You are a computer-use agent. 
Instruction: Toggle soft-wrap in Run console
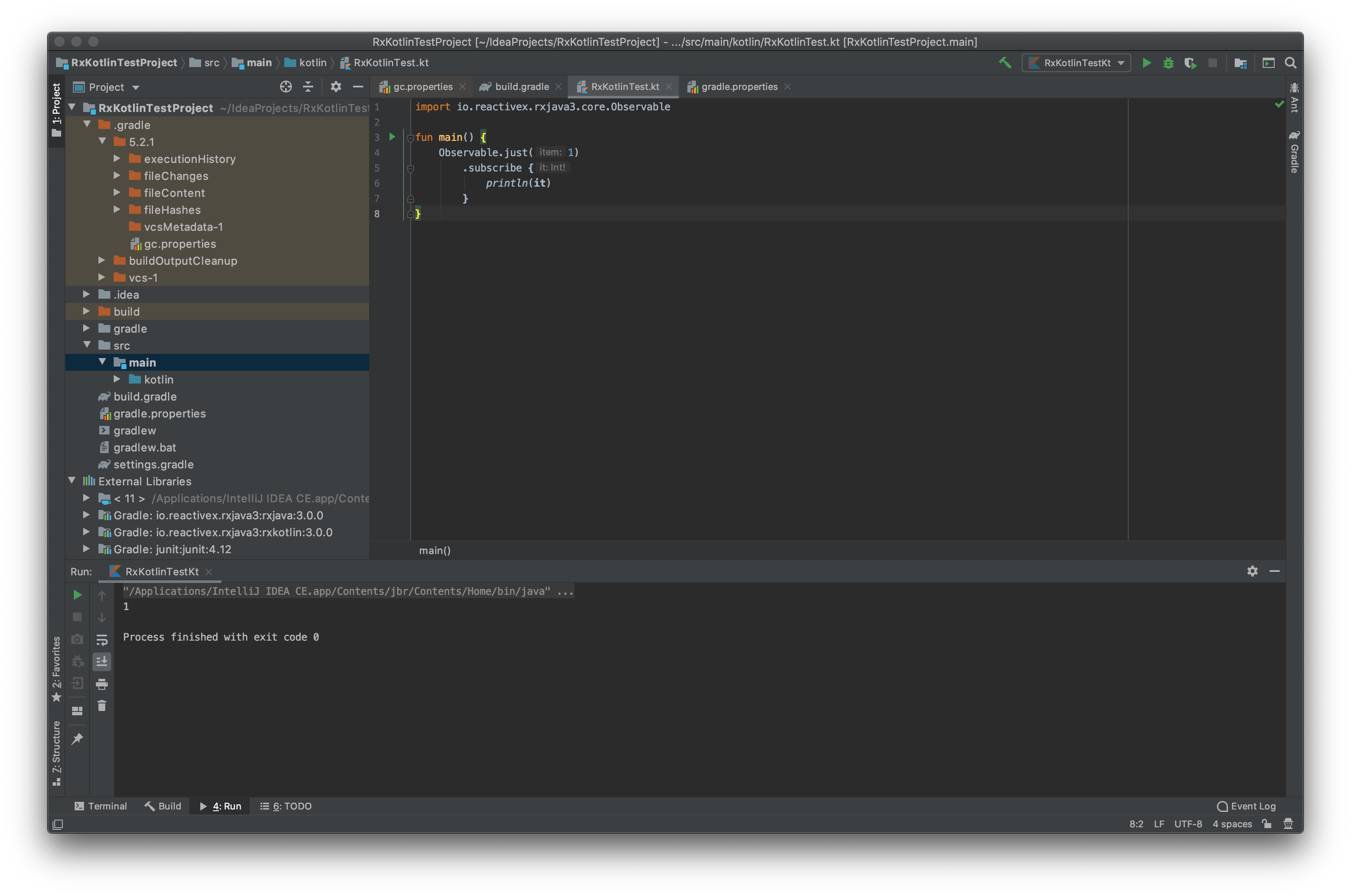tap(102, 639)
